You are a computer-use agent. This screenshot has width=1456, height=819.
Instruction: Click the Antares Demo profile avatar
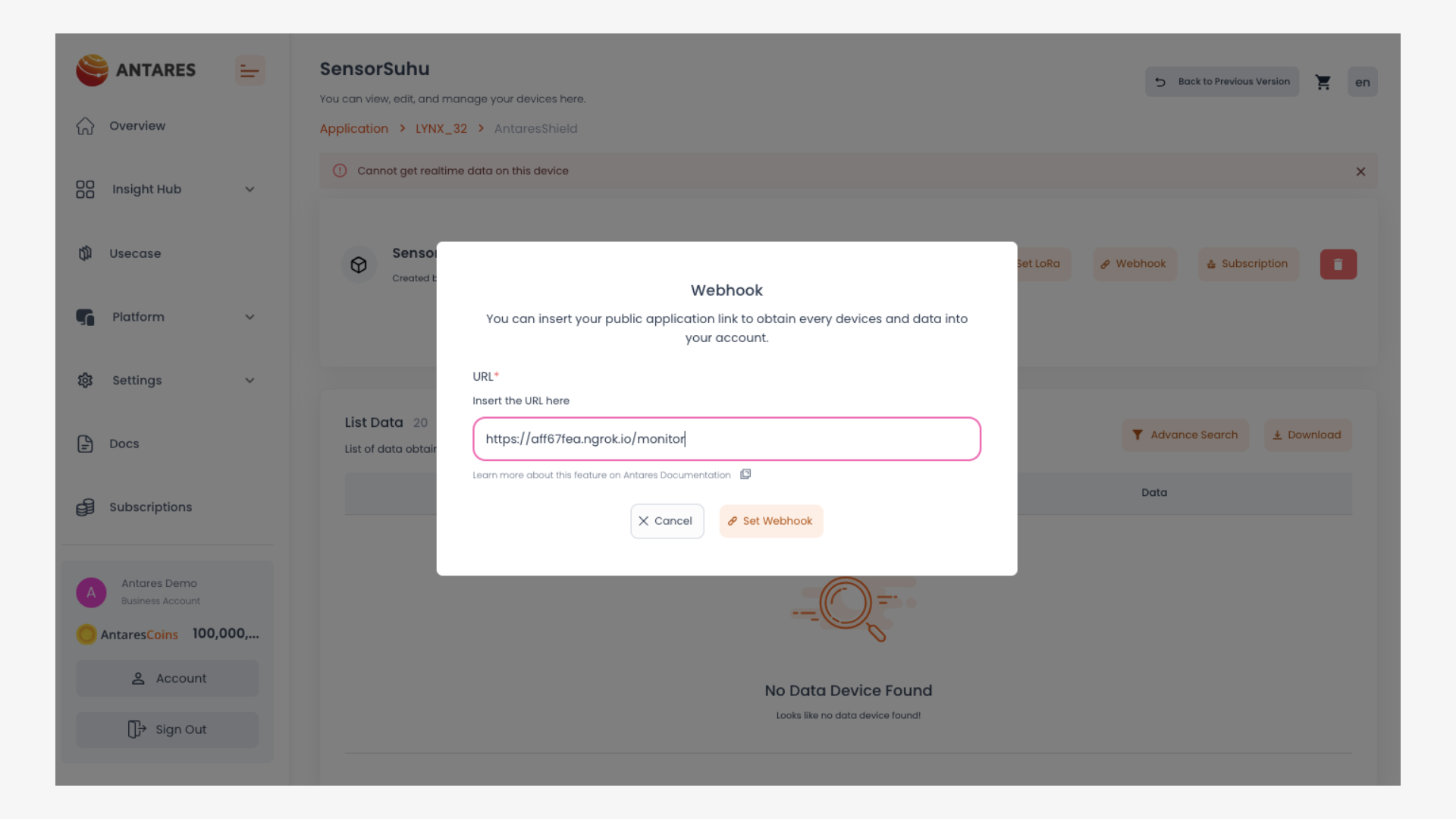click(91, 592)
